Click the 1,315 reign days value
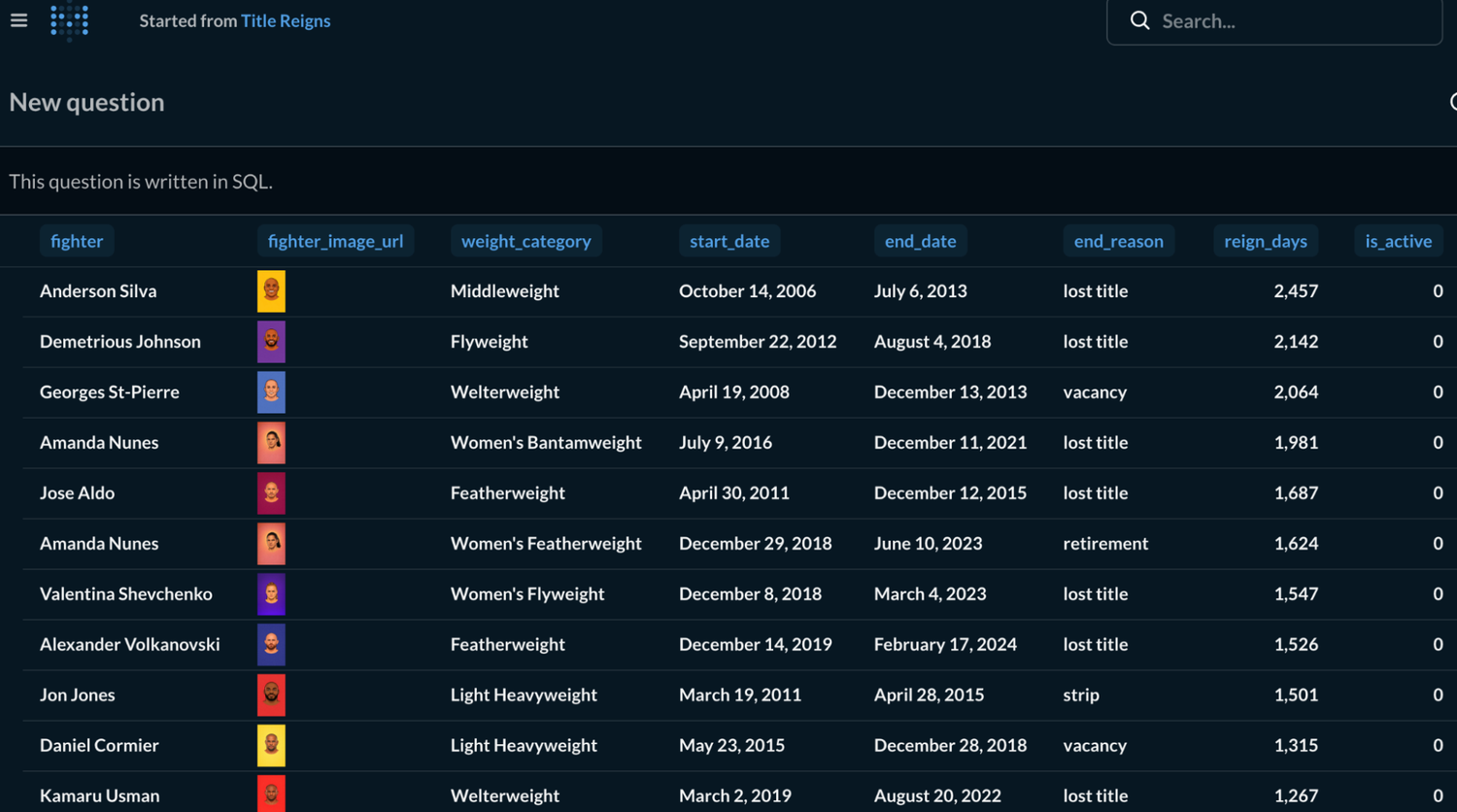This screenshot has width=1457, height=812. click(x=1296, y=746)
